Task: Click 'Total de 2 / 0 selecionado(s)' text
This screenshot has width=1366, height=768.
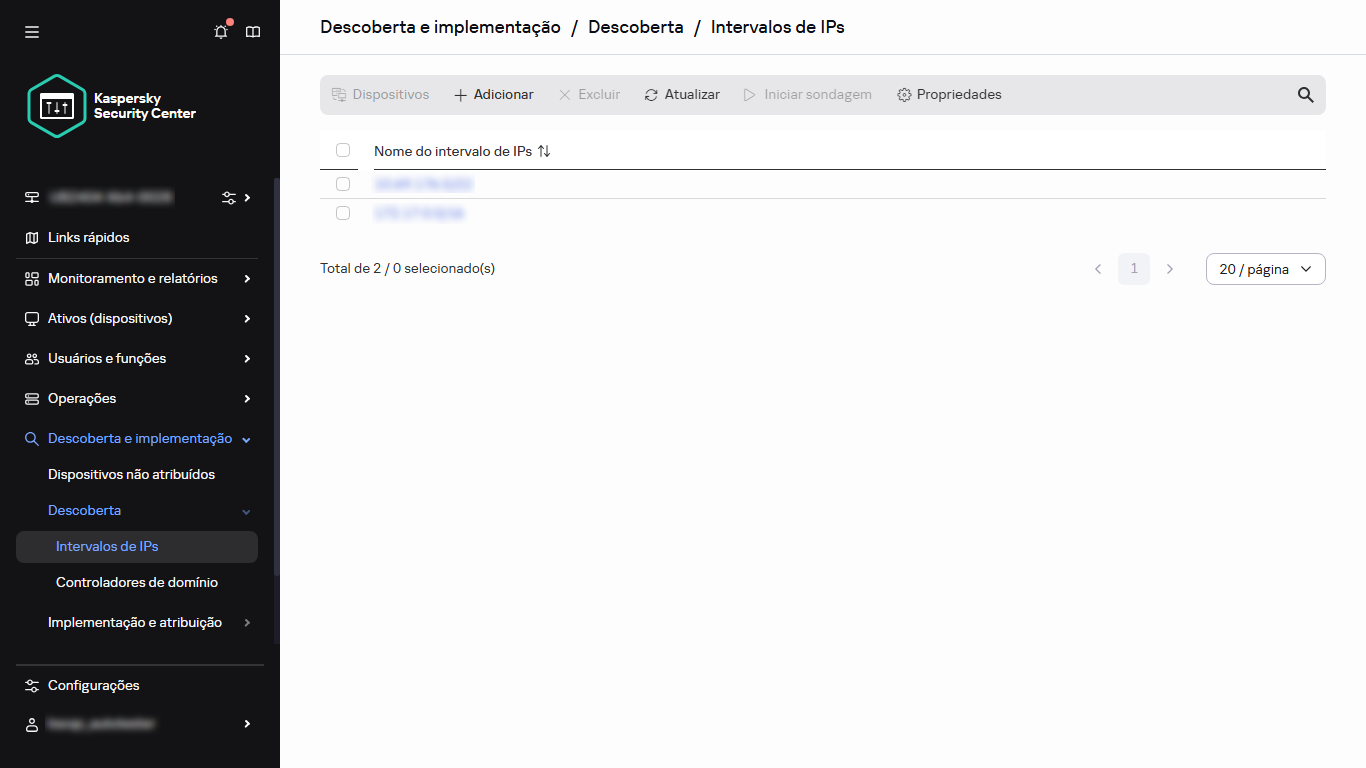Action: coord(407,269)
